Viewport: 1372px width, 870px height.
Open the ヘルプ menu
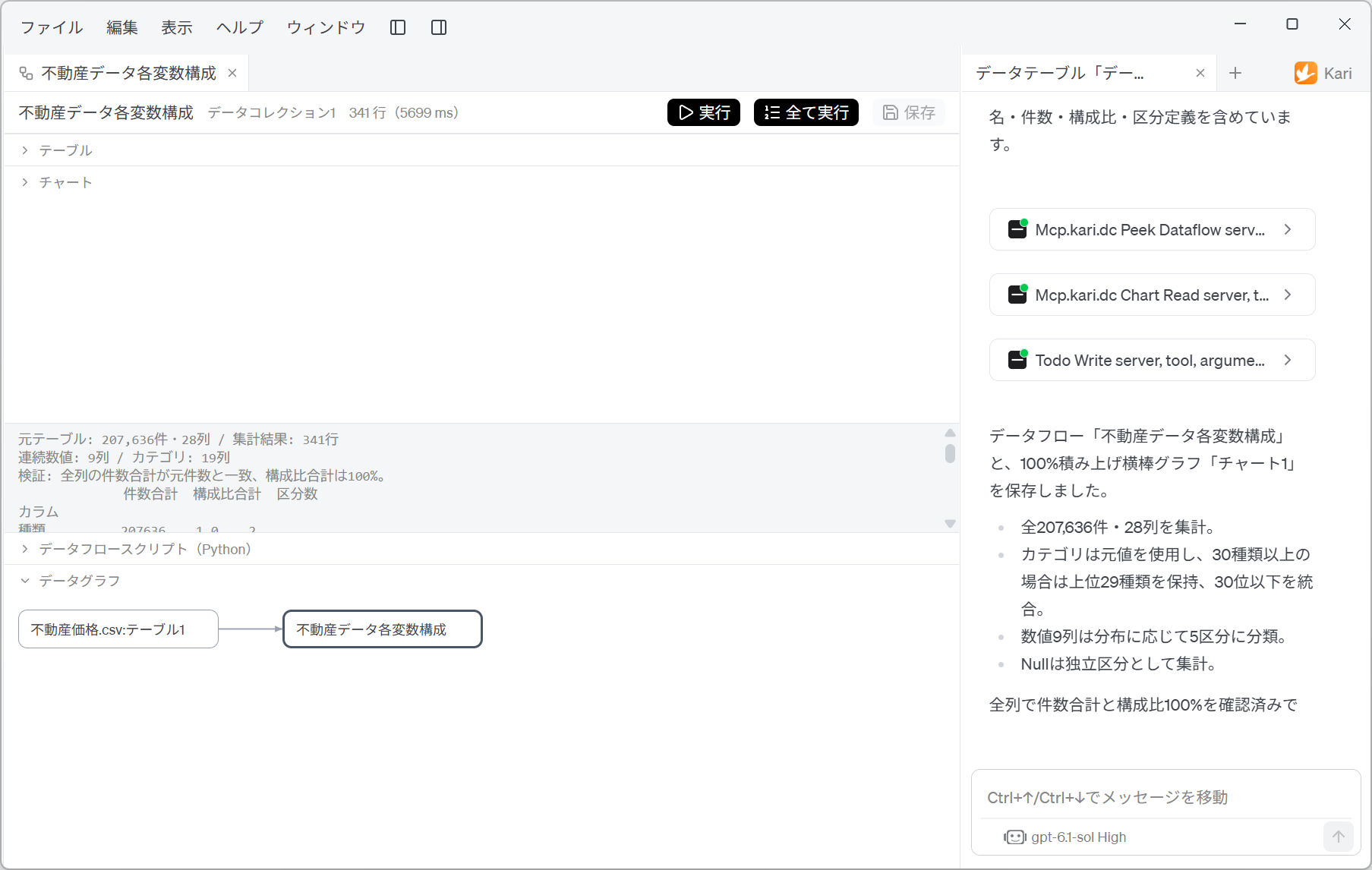pyautogui.click(x=240, y=27)
